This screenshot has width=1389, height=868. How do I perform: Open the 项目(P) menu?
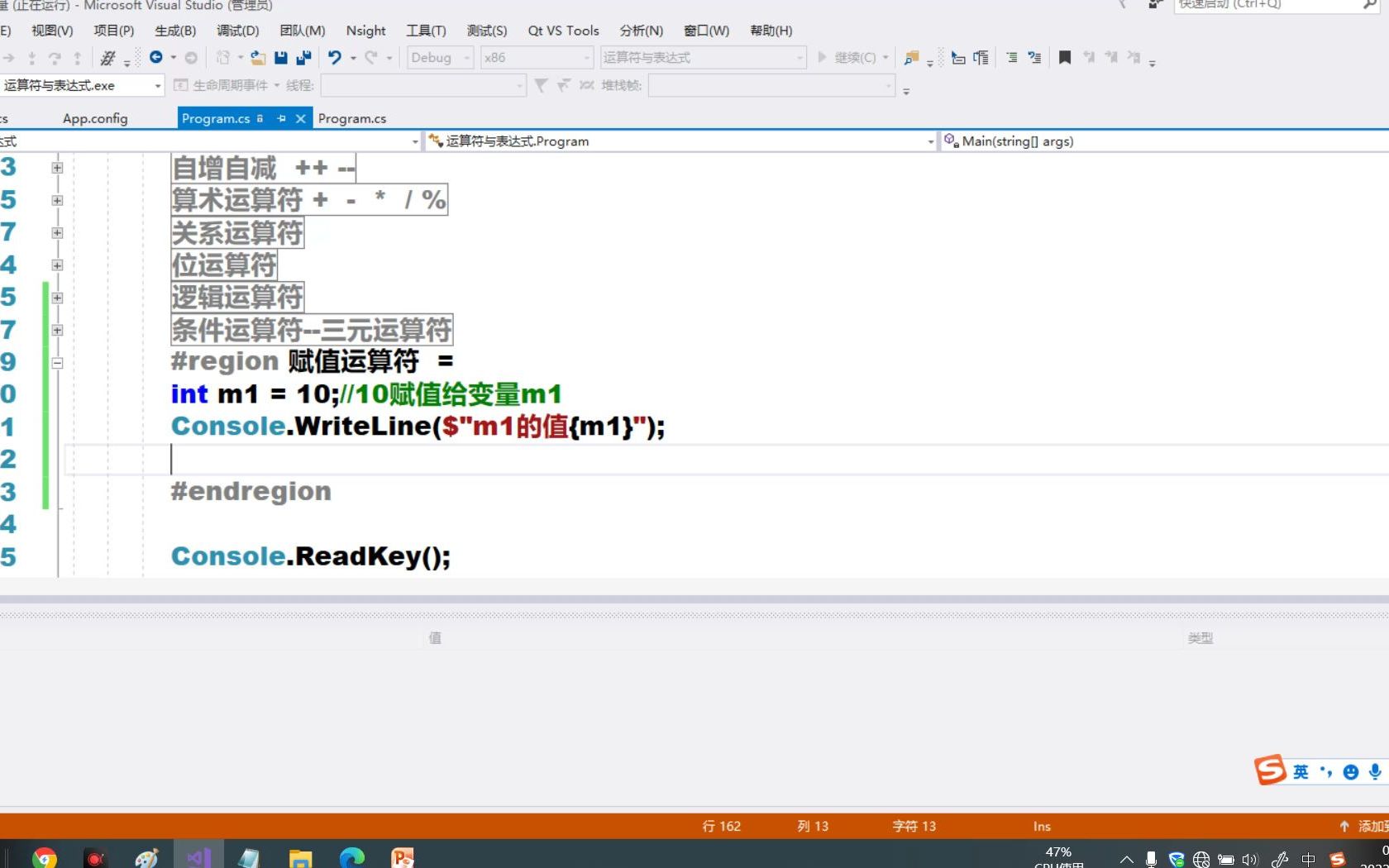113,31
